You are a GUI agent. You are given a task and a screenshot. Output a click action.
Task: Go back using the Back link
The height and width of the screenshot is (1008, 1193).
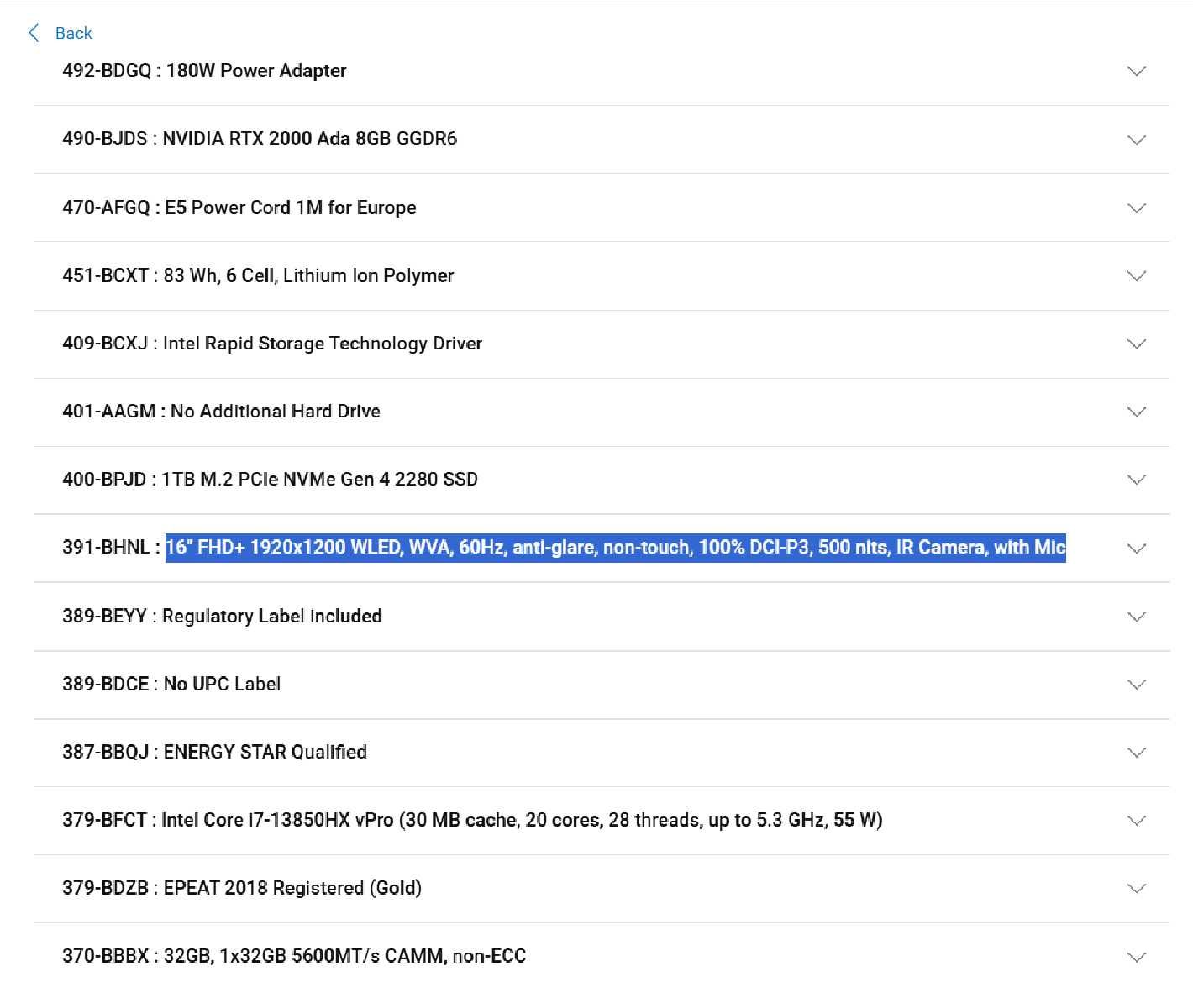click(73, 34)
